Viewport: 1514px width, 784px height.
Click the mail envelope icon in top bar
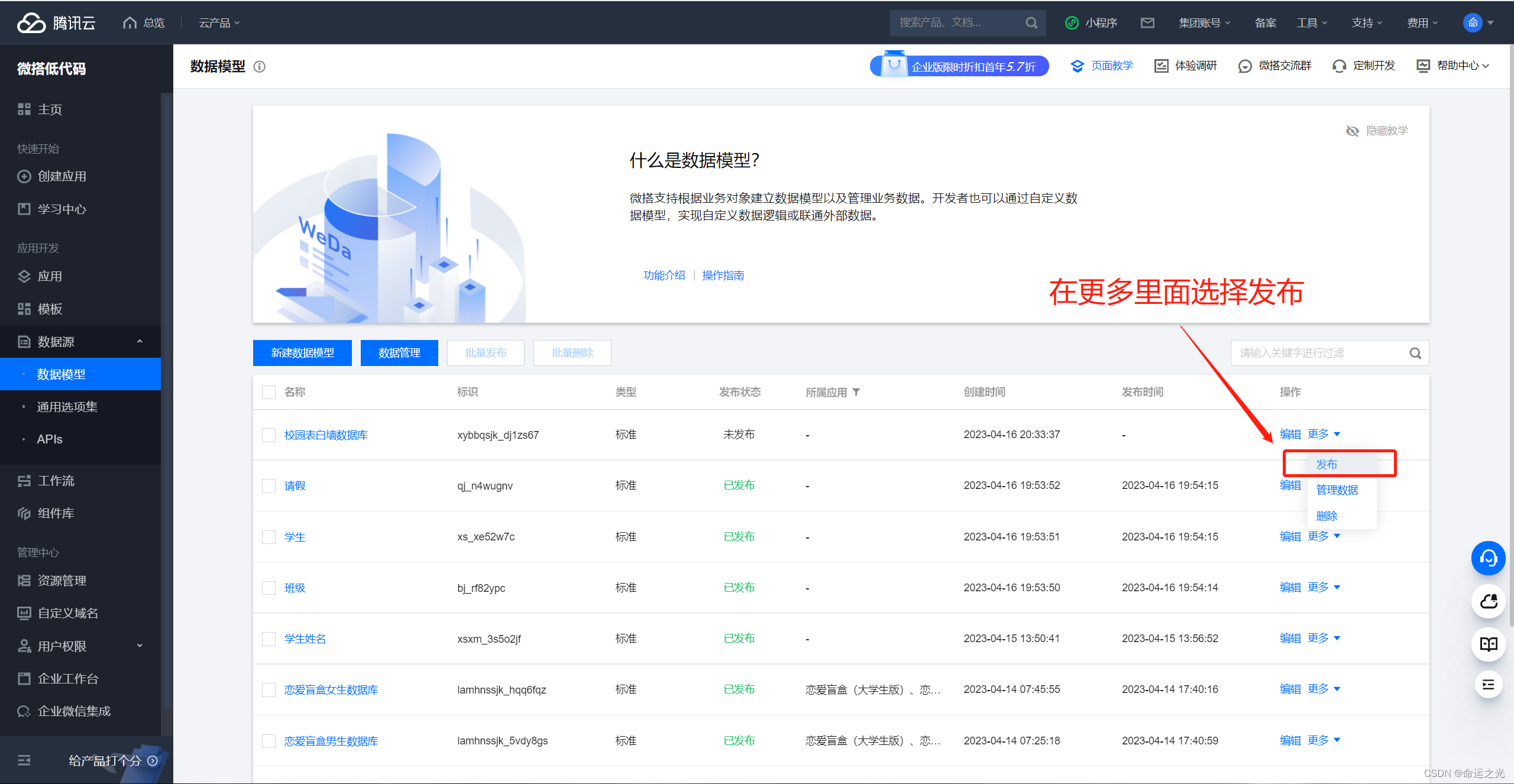[1147, 22]
